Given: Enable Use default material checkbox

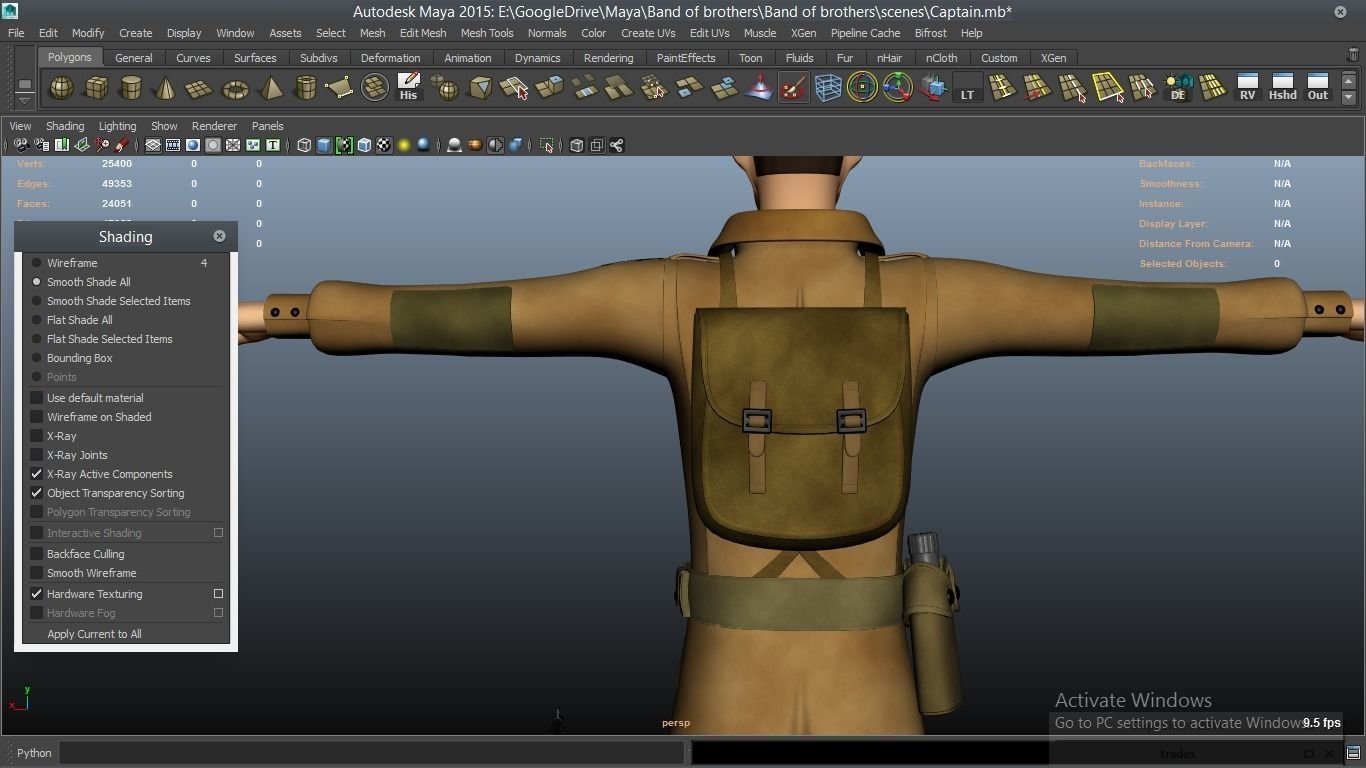Looking at the screenshot, I should pyautogui.click(x=37, y=398).
